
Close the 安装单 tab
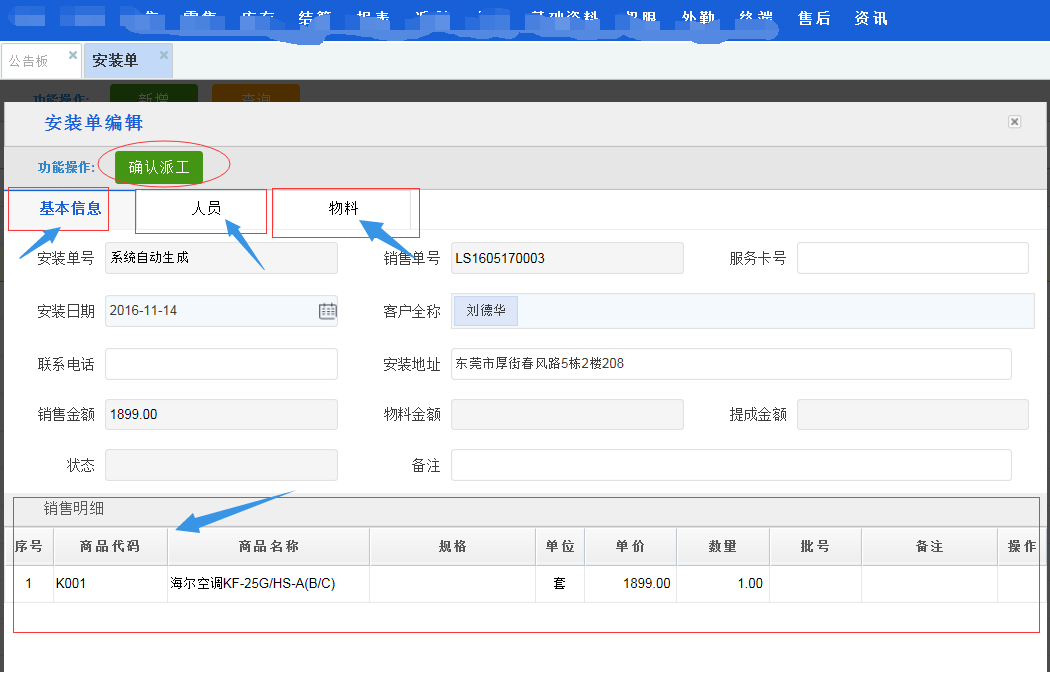(x=163, y=55)
